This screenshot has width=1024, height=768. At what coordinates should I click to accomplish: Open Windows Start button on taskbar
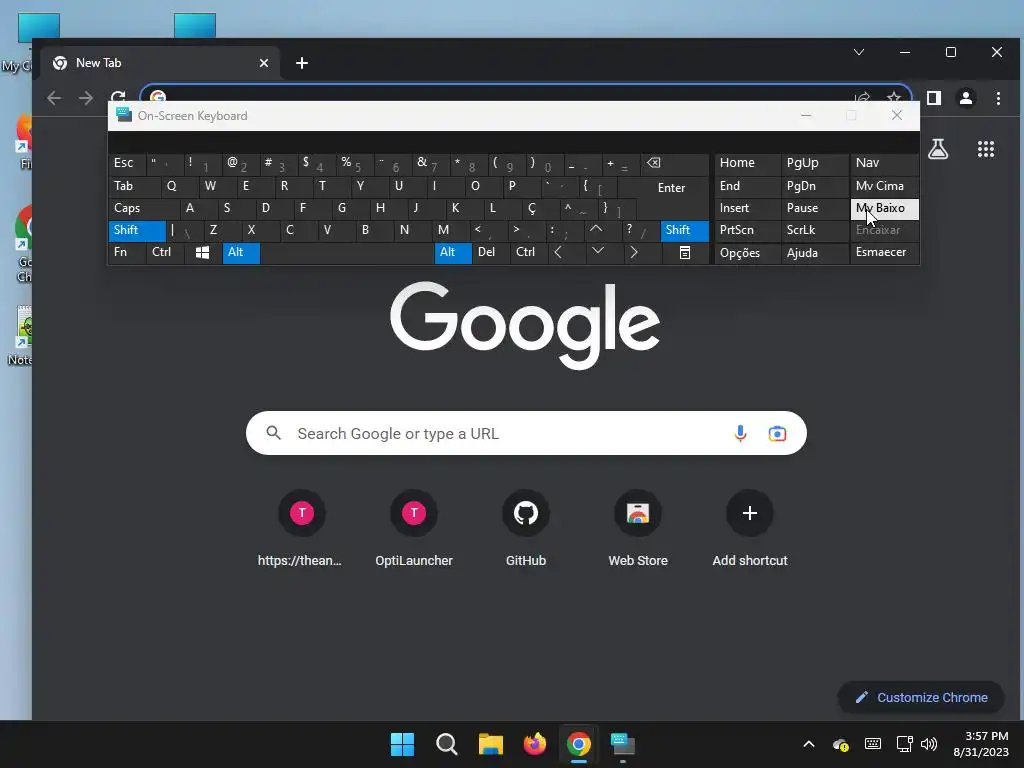coord(402,744)
